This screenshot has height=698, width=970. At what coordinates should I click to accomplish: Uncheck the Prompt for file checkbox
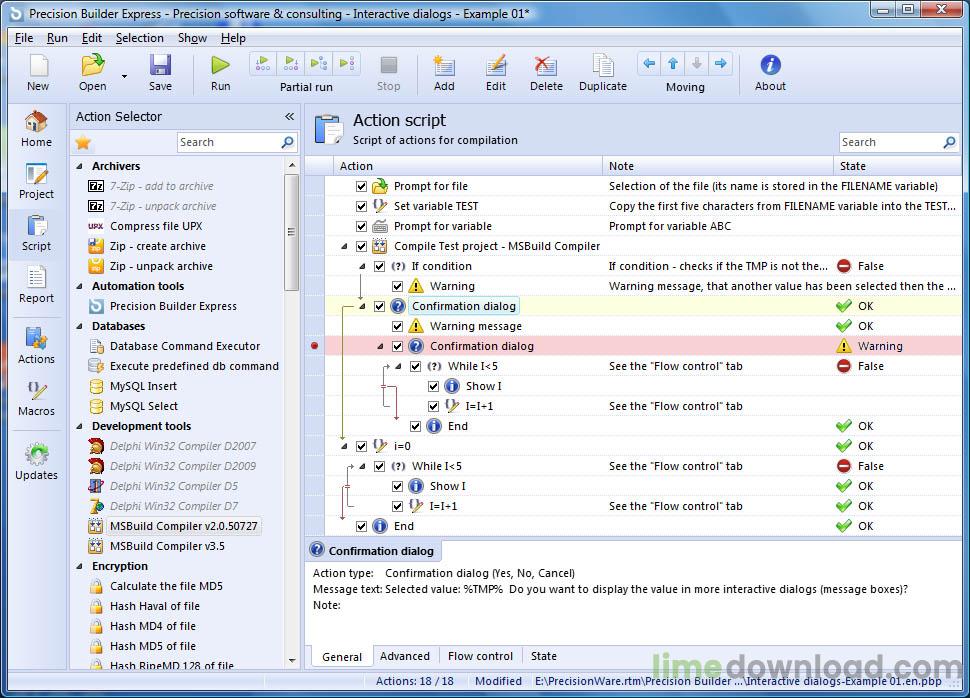tap(361, 186)
